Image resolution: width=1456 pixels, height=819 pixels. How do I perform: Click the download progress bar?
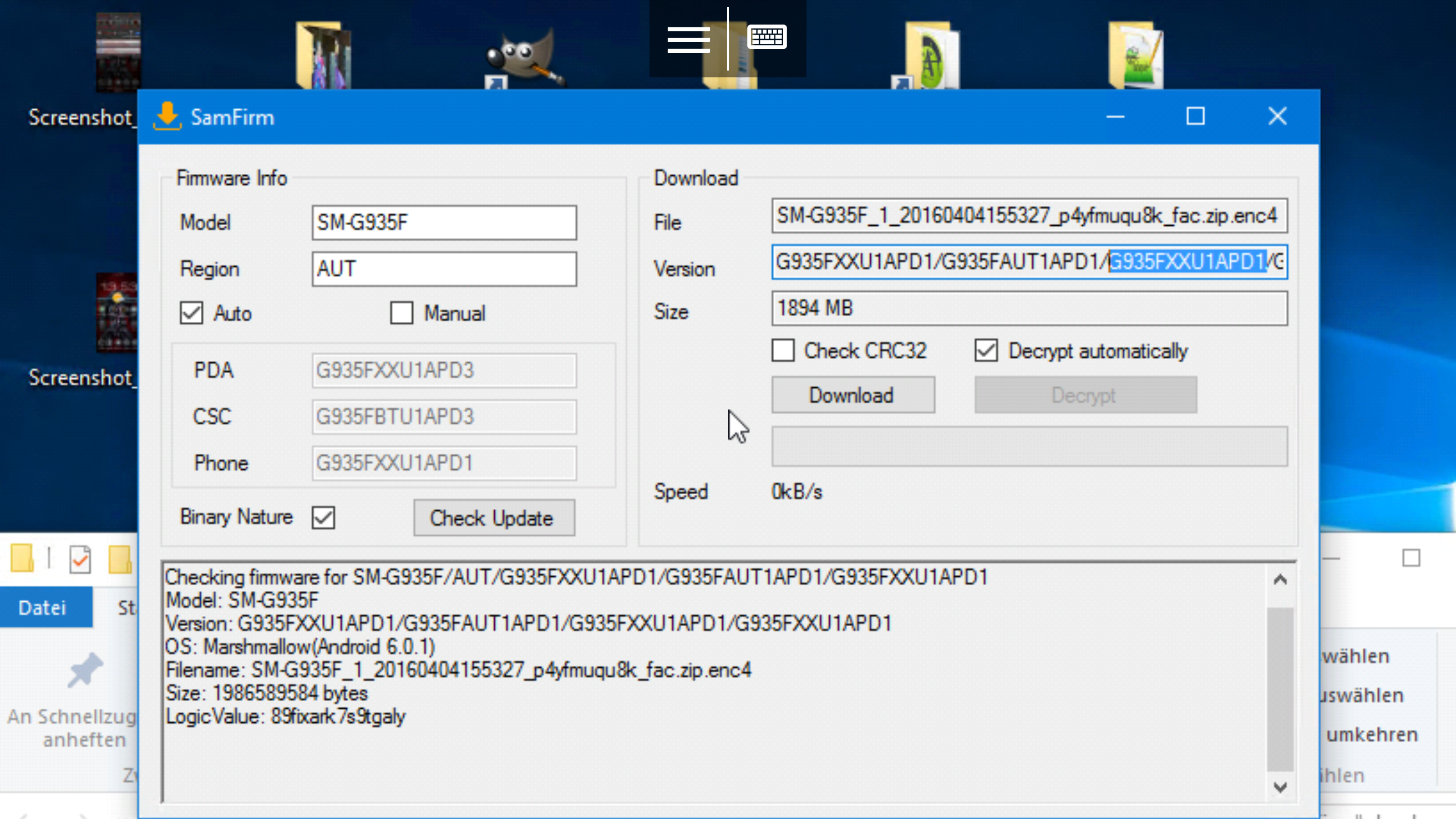(1029, 446)
